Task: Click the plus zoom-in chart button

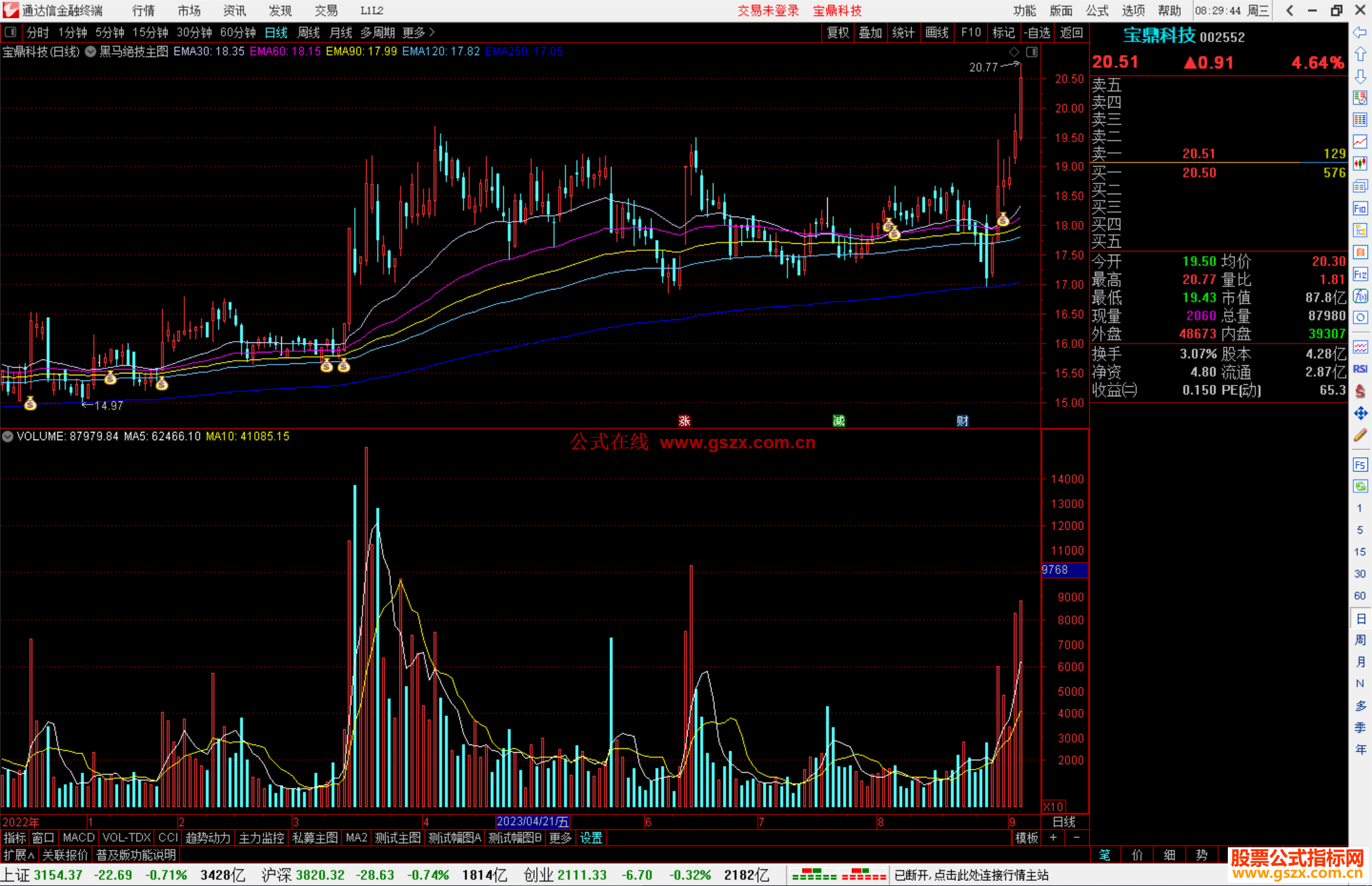Action: coord(1053,838)
